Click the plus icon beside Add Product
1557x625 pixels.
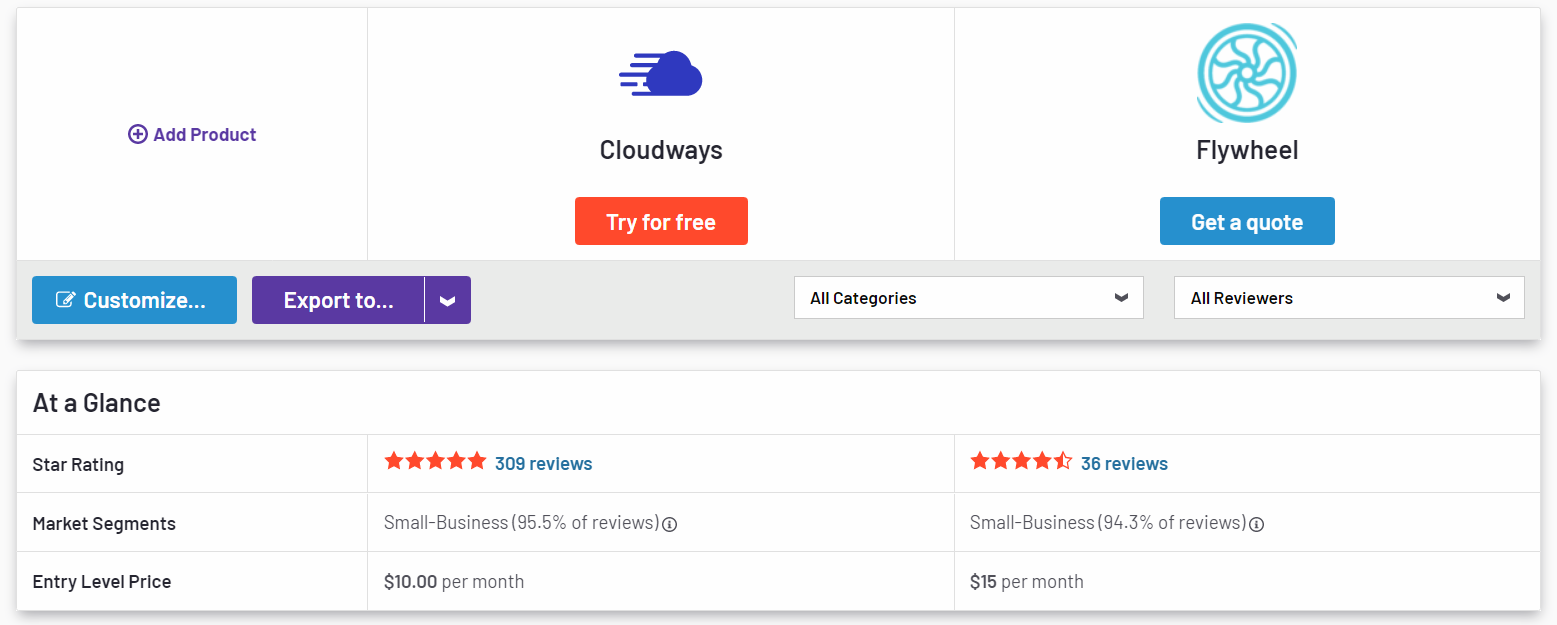(x=138, y=134)
